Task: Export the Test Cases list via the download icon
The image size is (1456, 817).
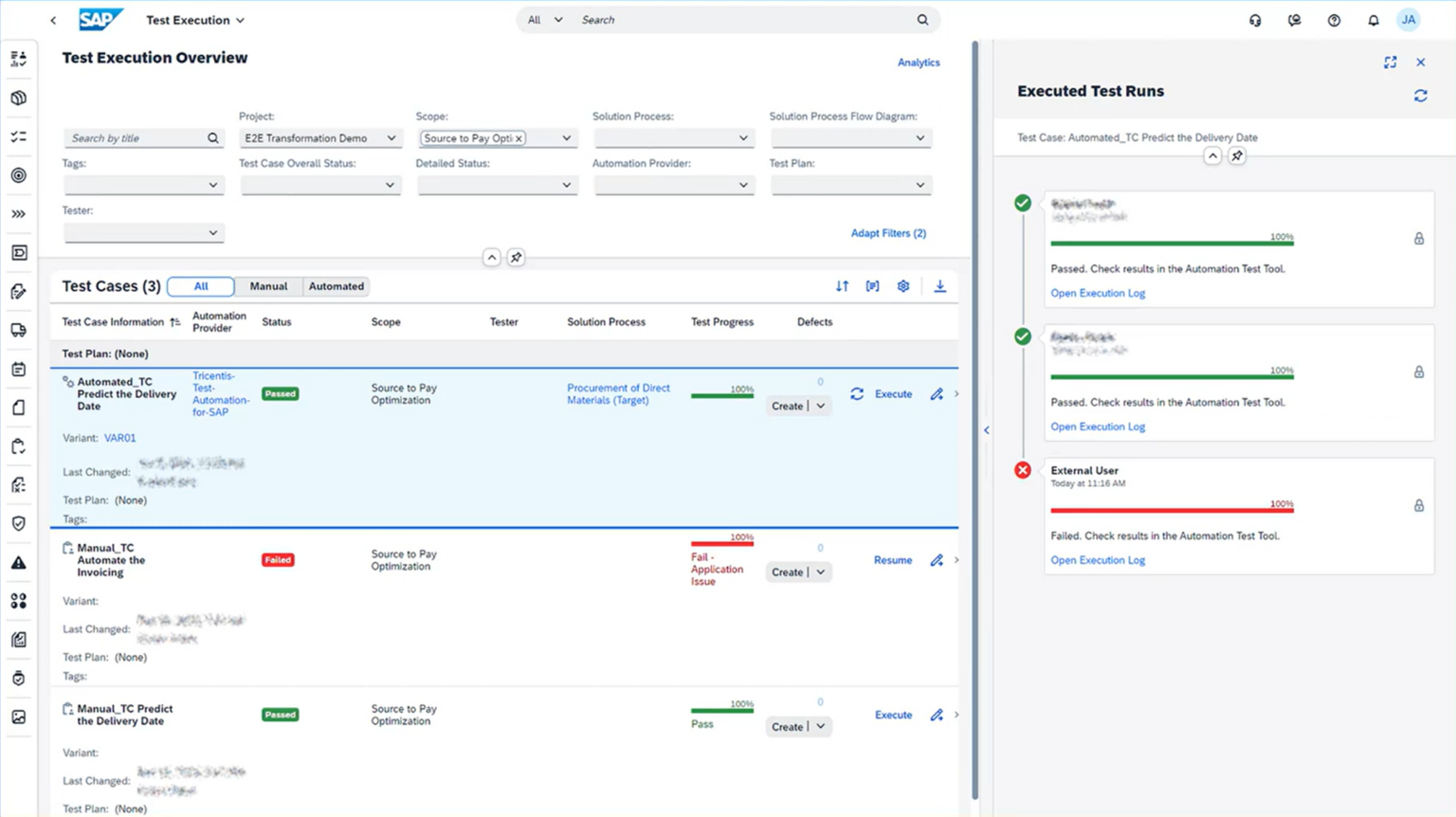Action: tap(939, 285)
